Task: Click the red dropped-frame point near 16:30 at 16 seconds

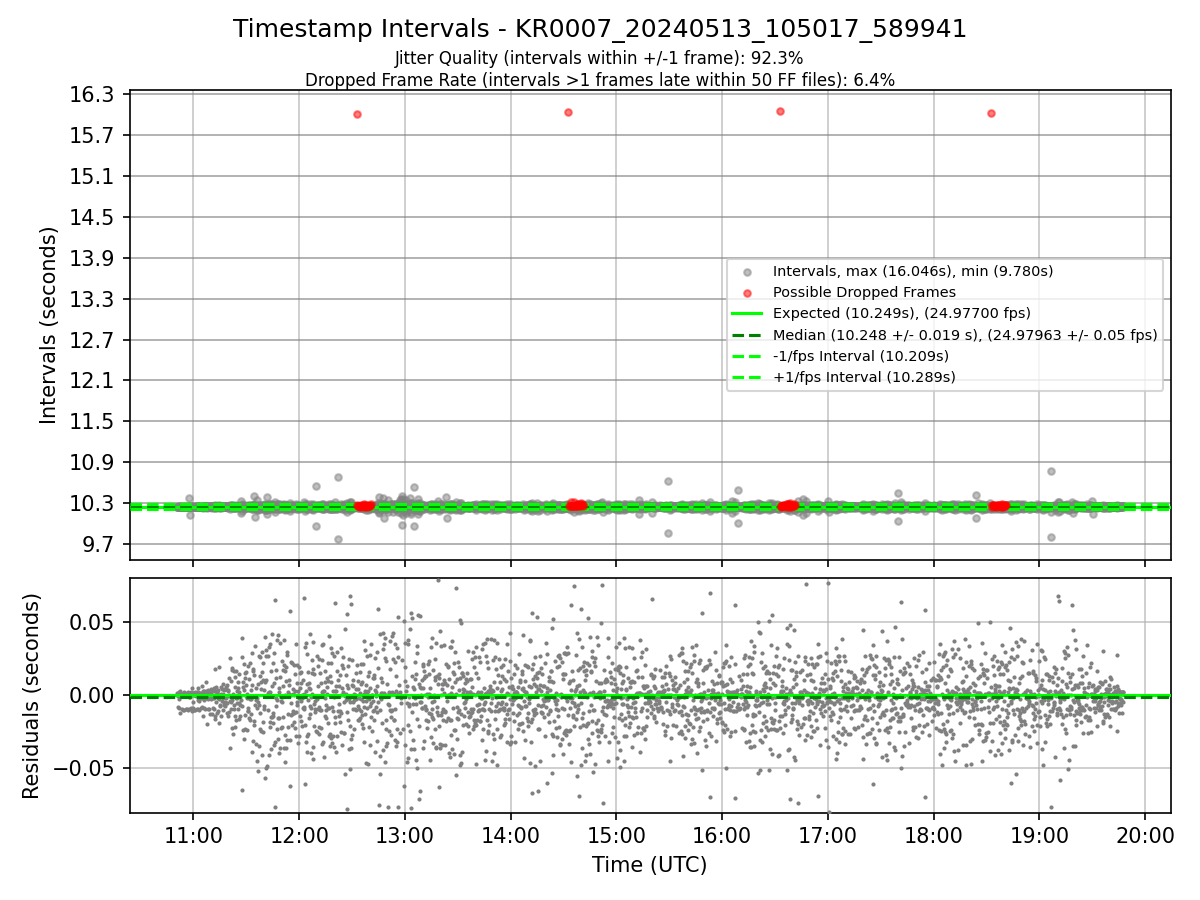Action: coord(780,111)
